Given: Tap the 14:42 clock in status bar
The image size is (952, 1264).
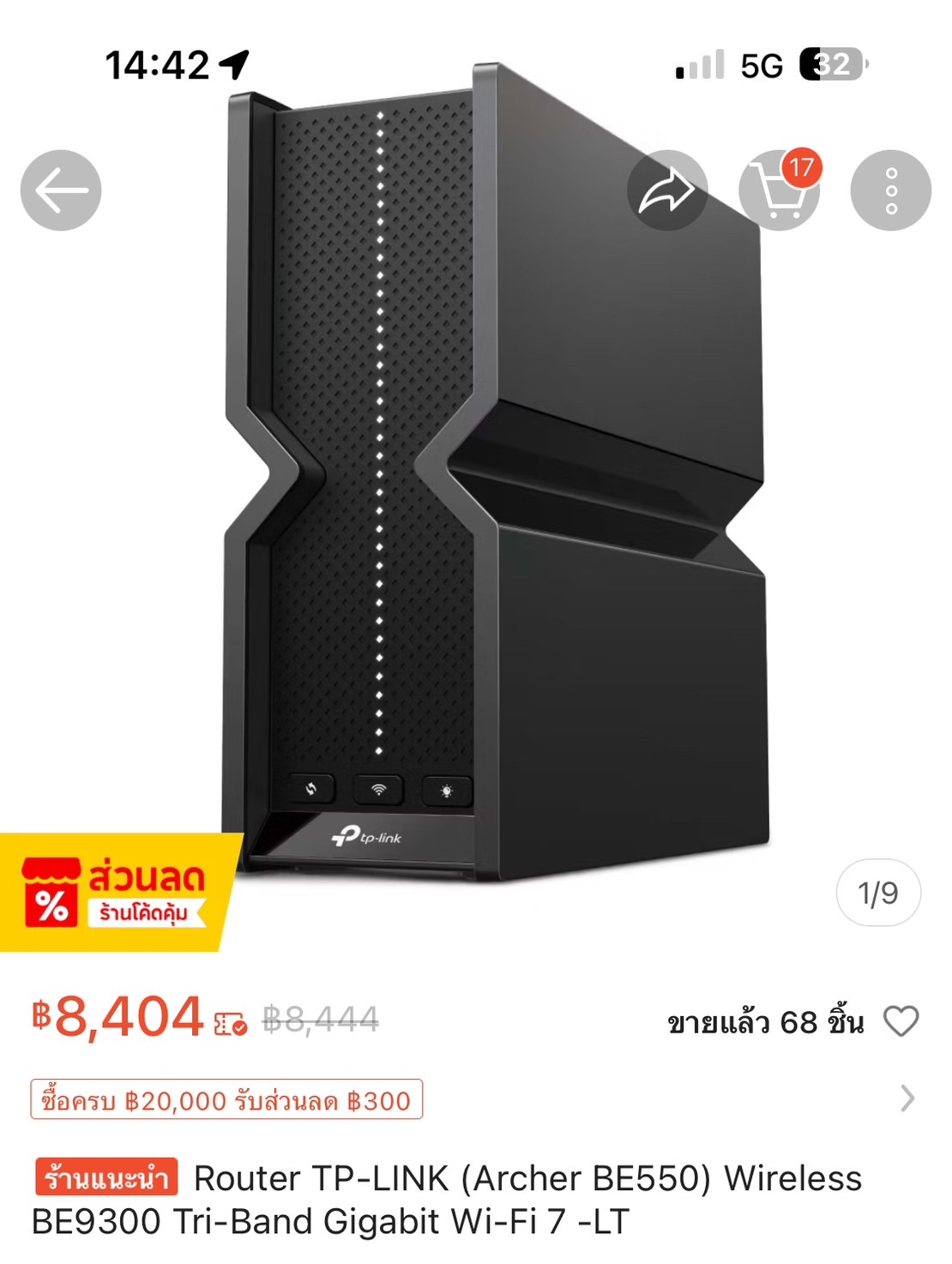Looking at the screenshot, I should pos(157,65).
